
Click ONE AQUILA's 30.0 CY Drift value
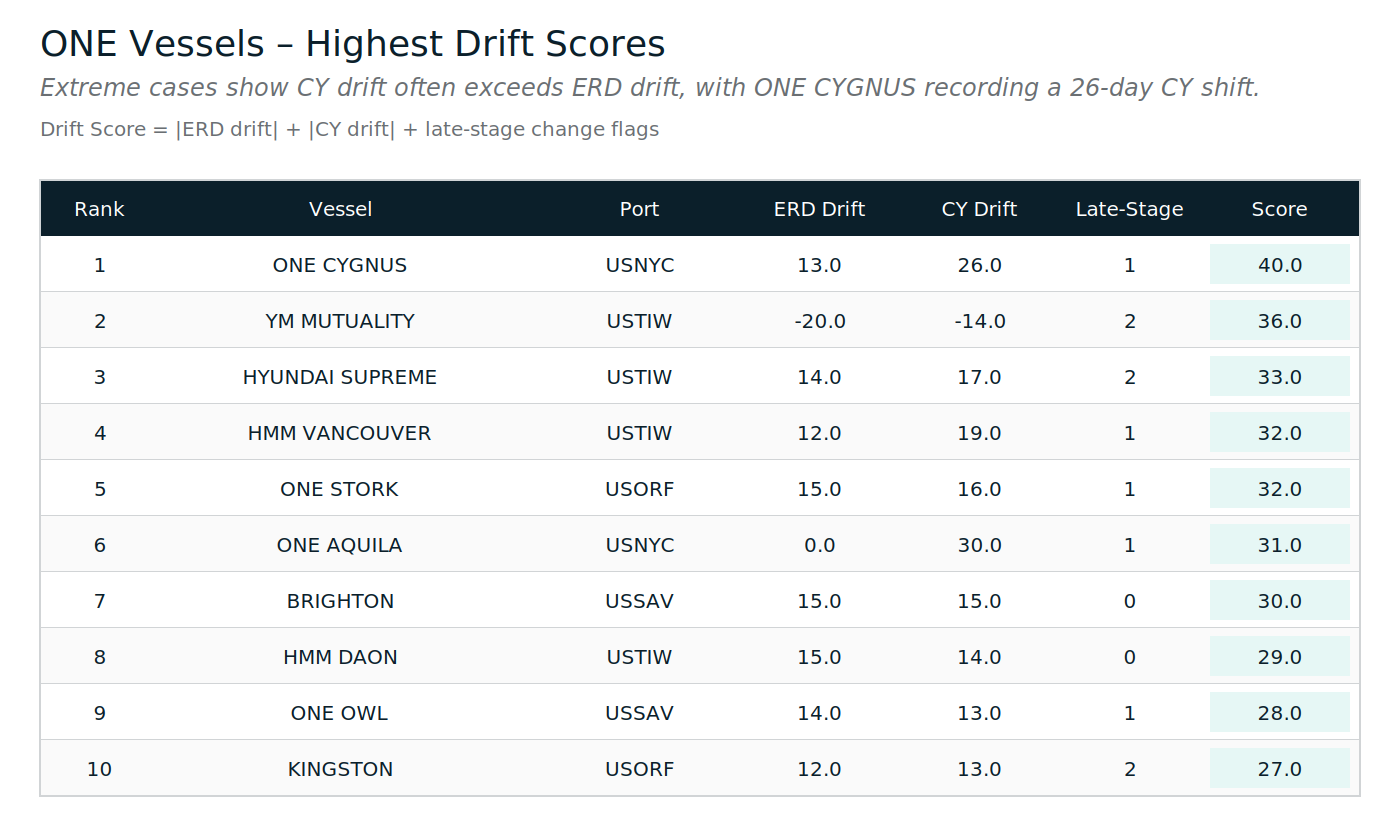[x=979, y=545]
